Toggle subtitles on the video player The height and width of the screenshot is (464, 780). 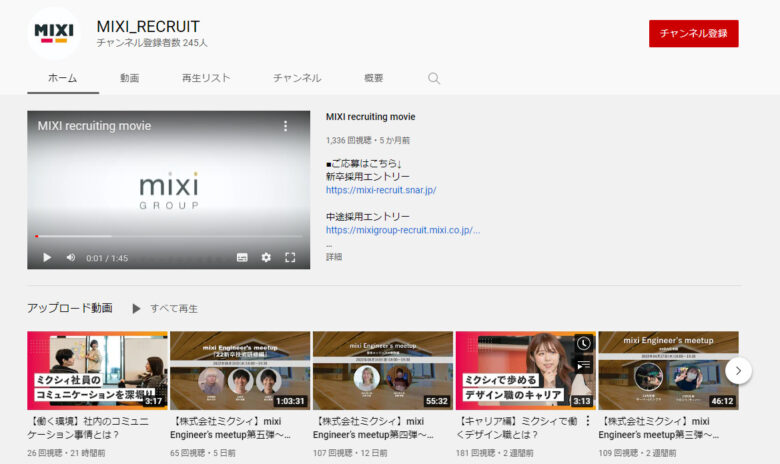tap(242, 258)
